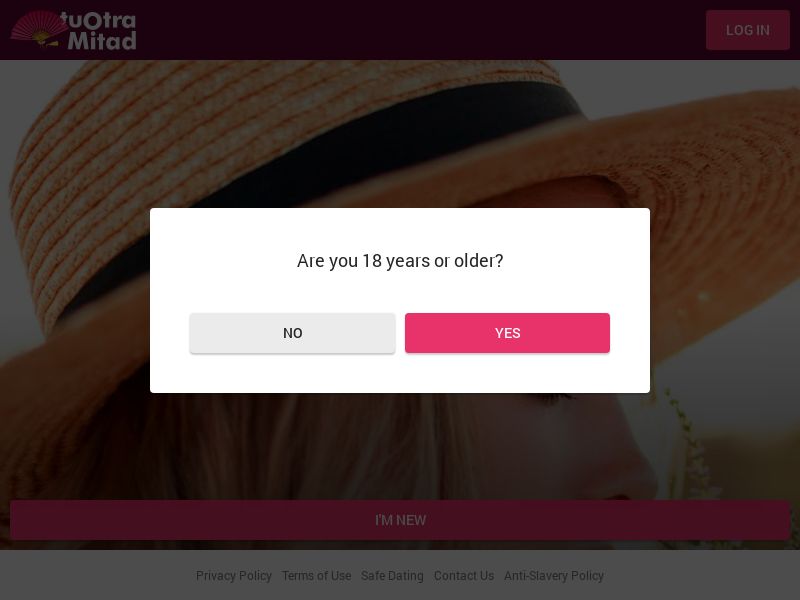
Task: Confirm age by clicking YES
Action: 507,333
